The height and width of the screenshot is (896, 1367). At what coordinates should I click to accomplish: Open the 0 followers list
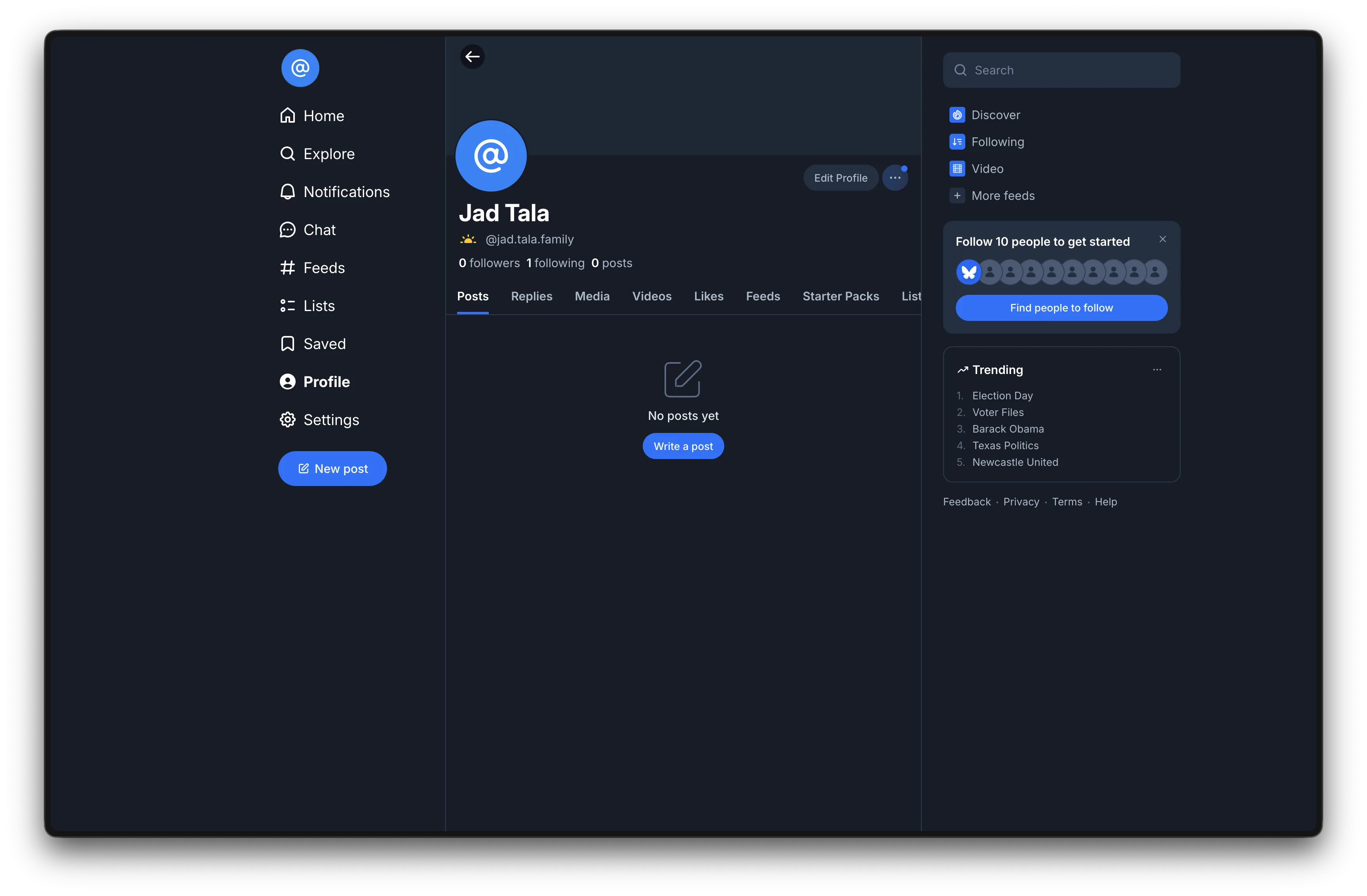coord(489,263)
